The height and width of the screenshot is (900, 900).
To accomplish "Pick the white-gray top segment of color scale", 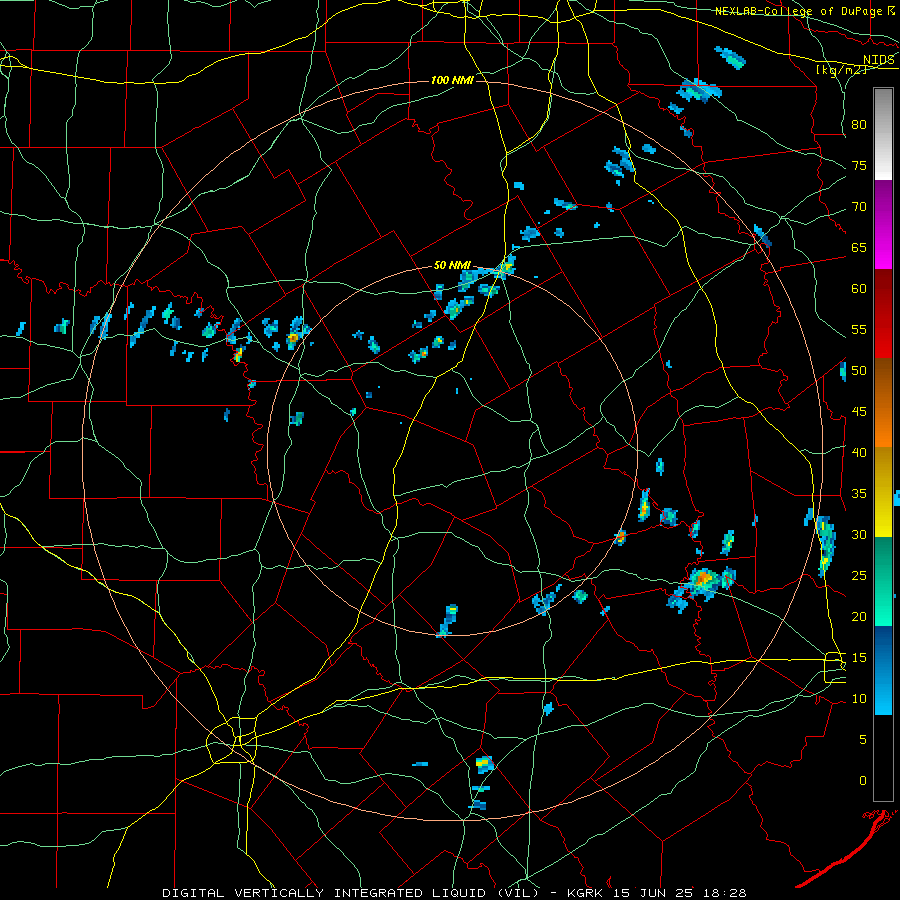I will [x=883, y=134].
